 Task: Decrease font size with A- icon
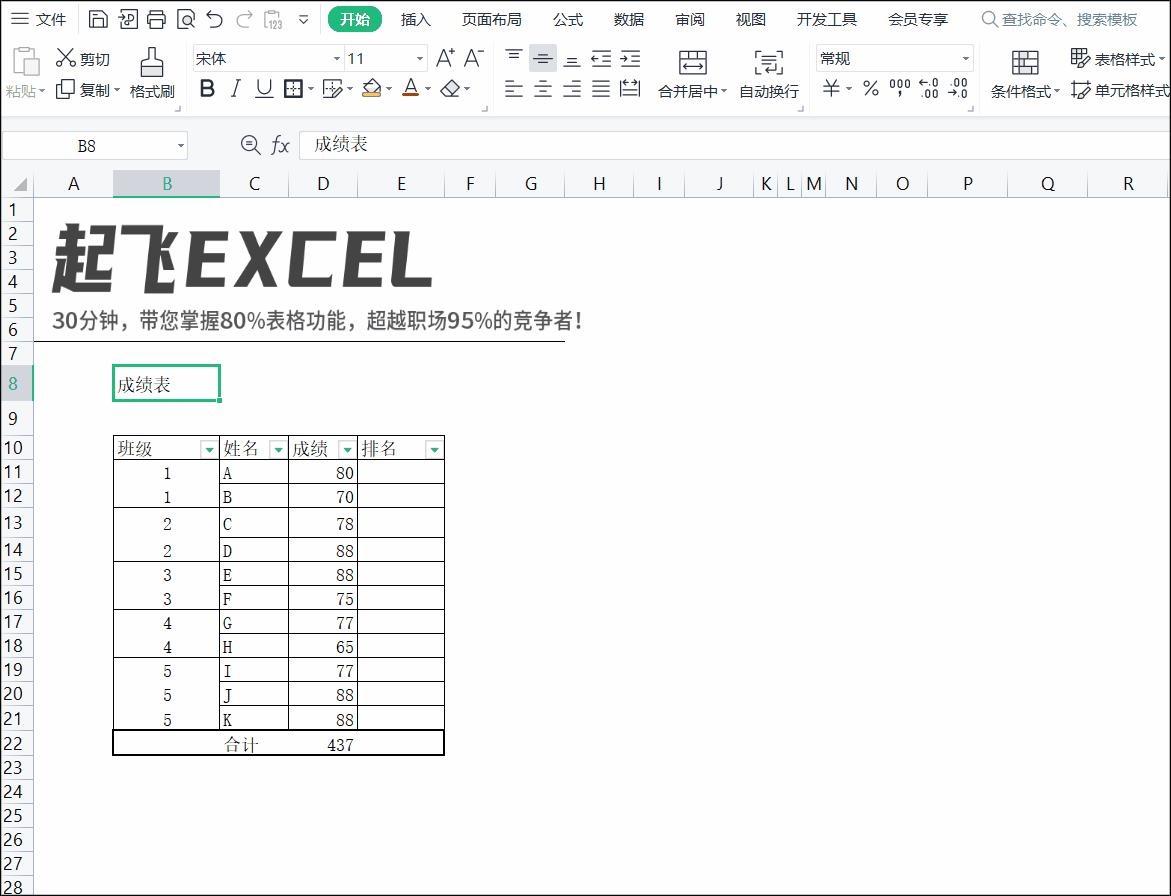coord(473,58)
